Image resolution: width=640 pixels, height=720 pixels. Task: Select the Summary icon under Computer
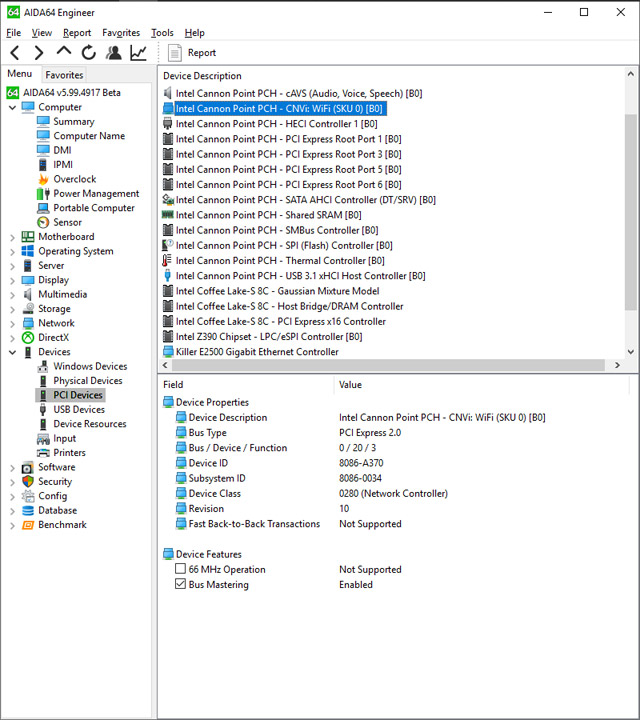[x=43, y=121]
